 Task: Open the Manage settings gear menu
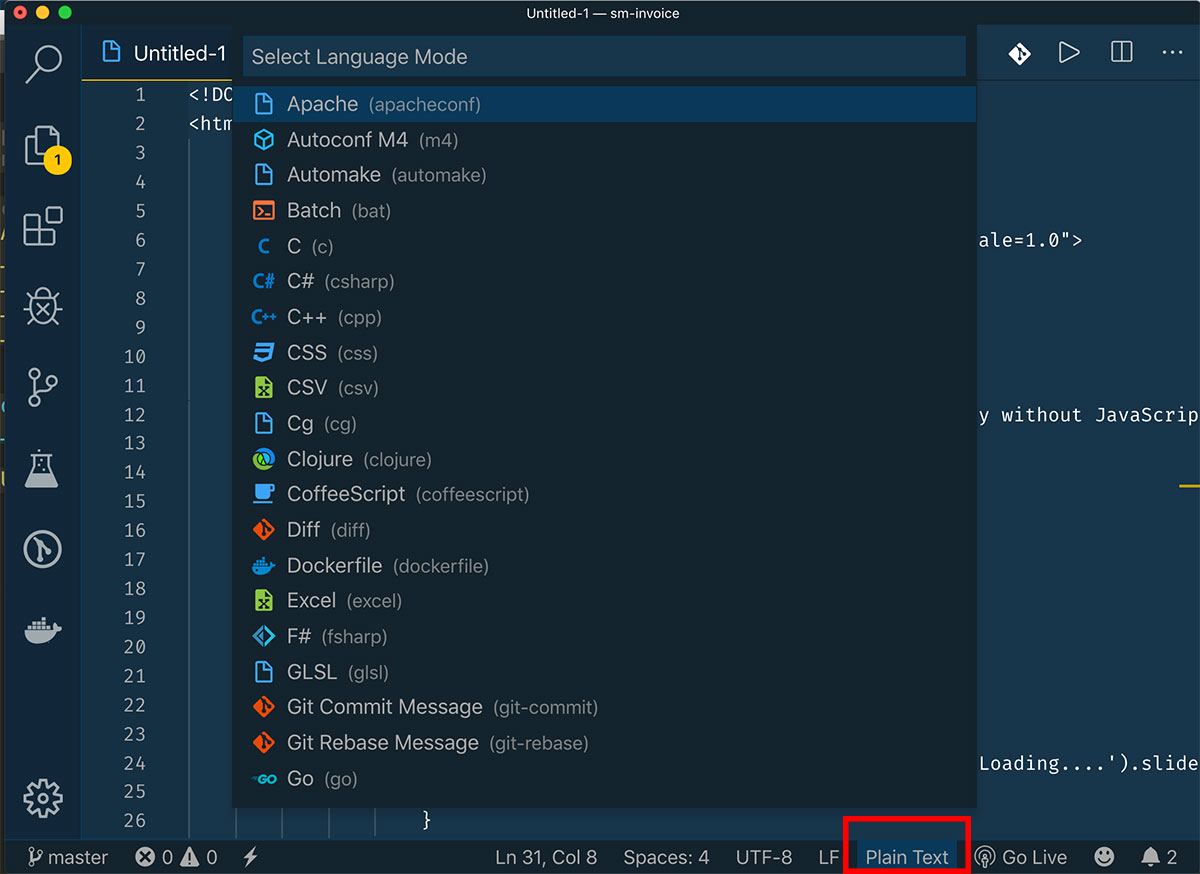point(42,799)
